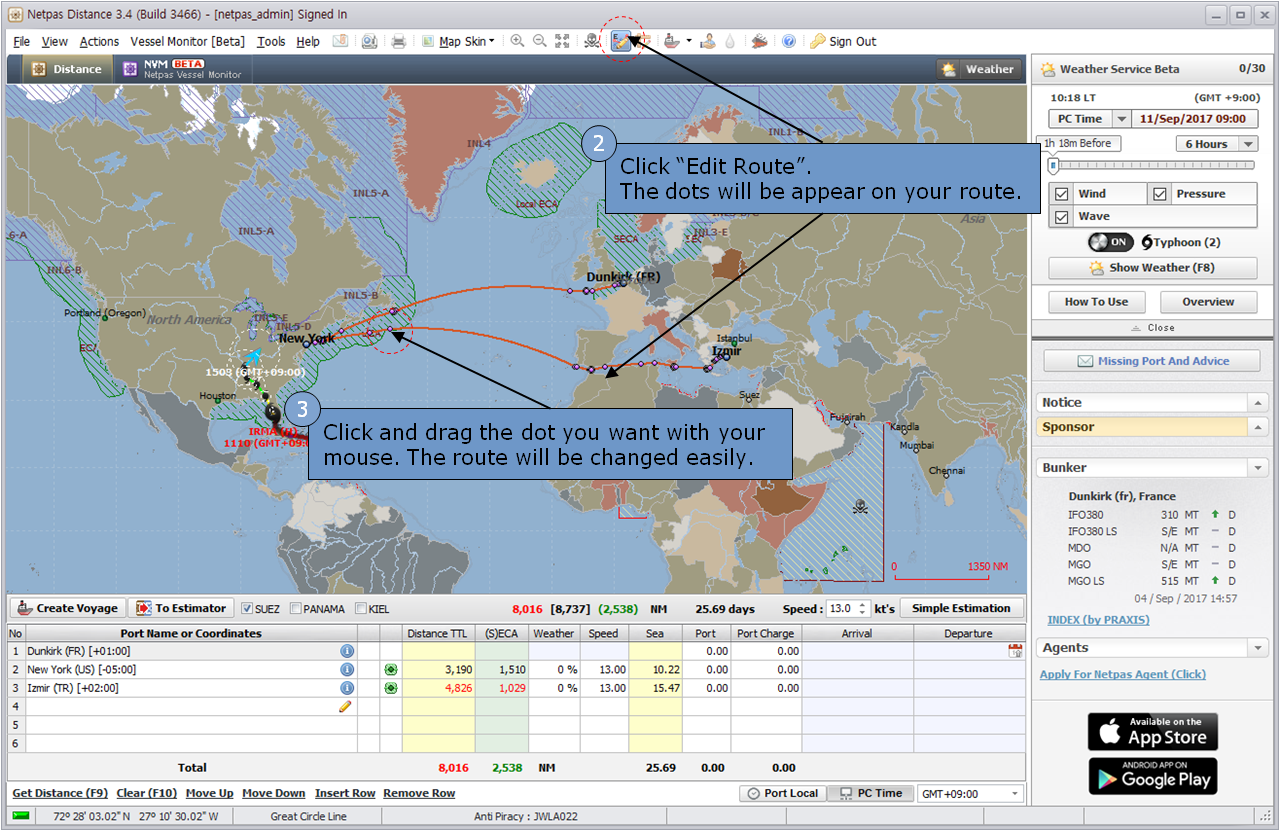Screen dimensions: 1280x831
Task: Click info icon in Izmir (TR) row
Action: click(347, 688)
